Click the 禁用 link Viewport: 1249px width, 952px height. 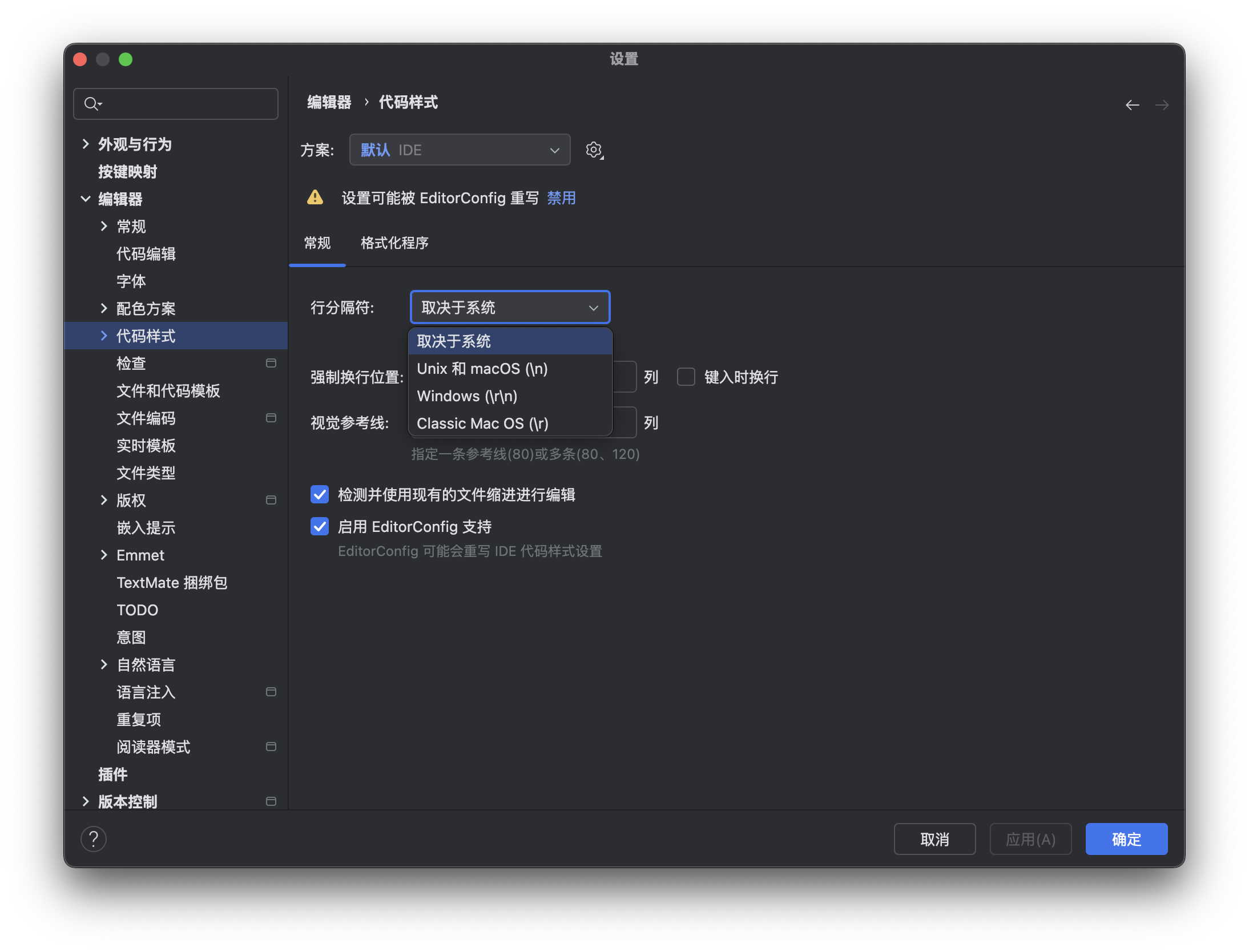[x=561, y=198]
